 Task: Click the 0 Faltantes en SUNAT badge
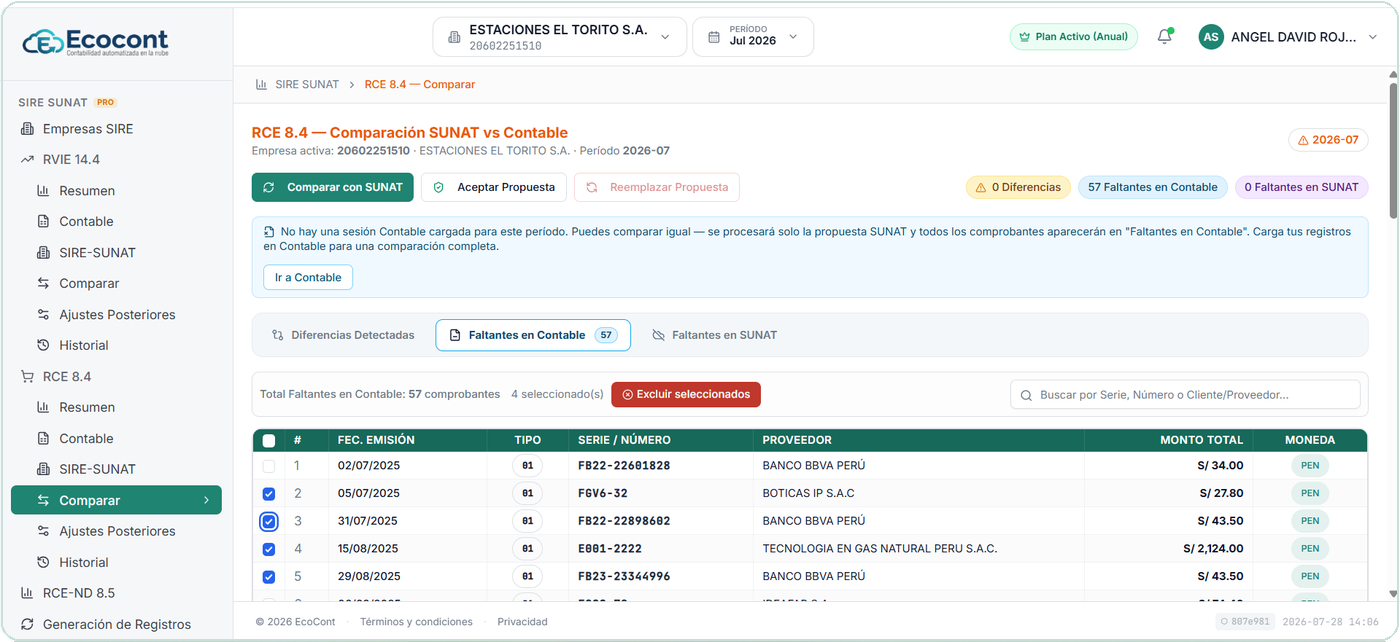[1302, 187]
